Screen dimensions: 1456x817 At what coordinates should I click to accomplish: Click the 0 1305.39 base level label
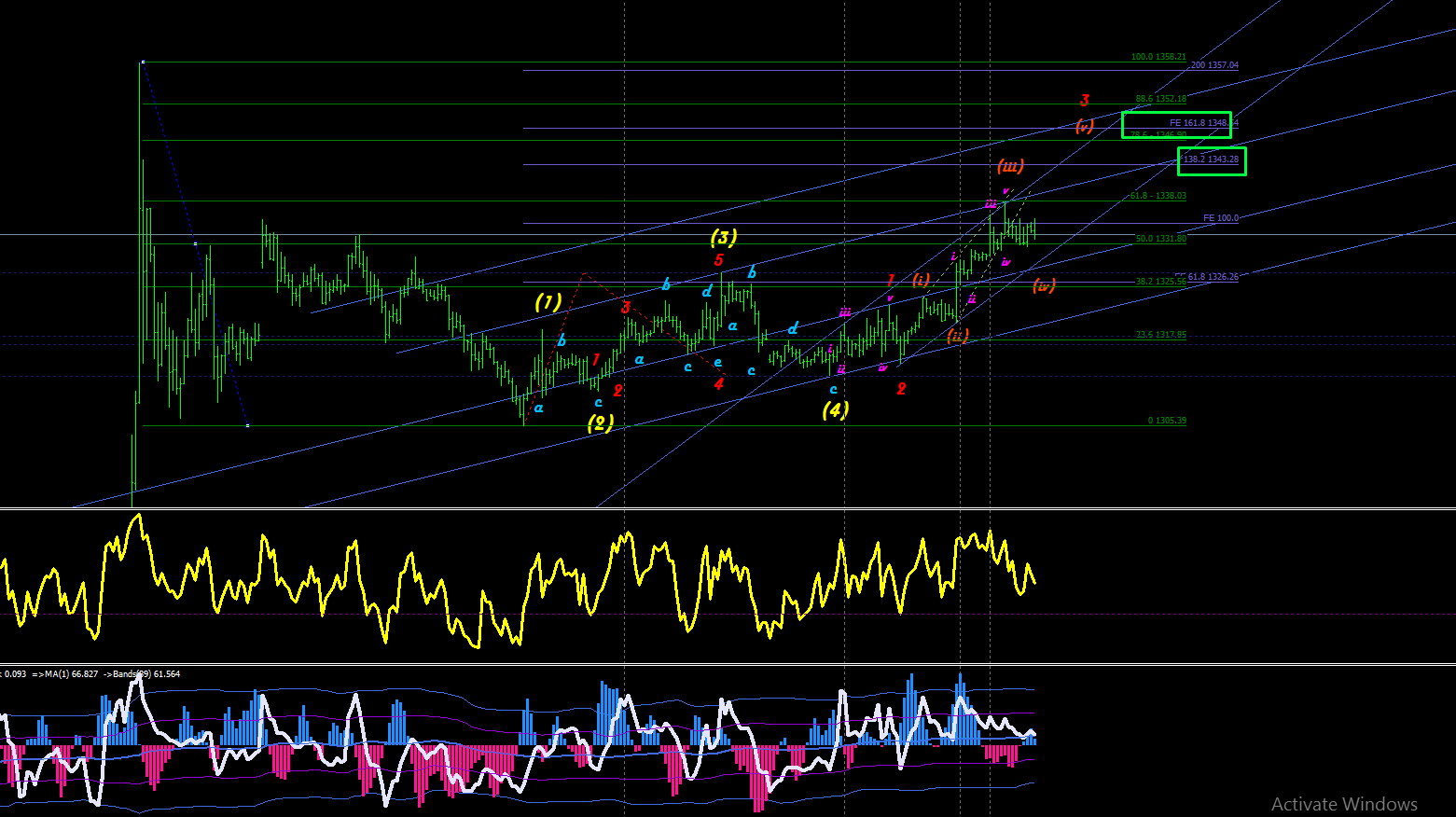1167,421
